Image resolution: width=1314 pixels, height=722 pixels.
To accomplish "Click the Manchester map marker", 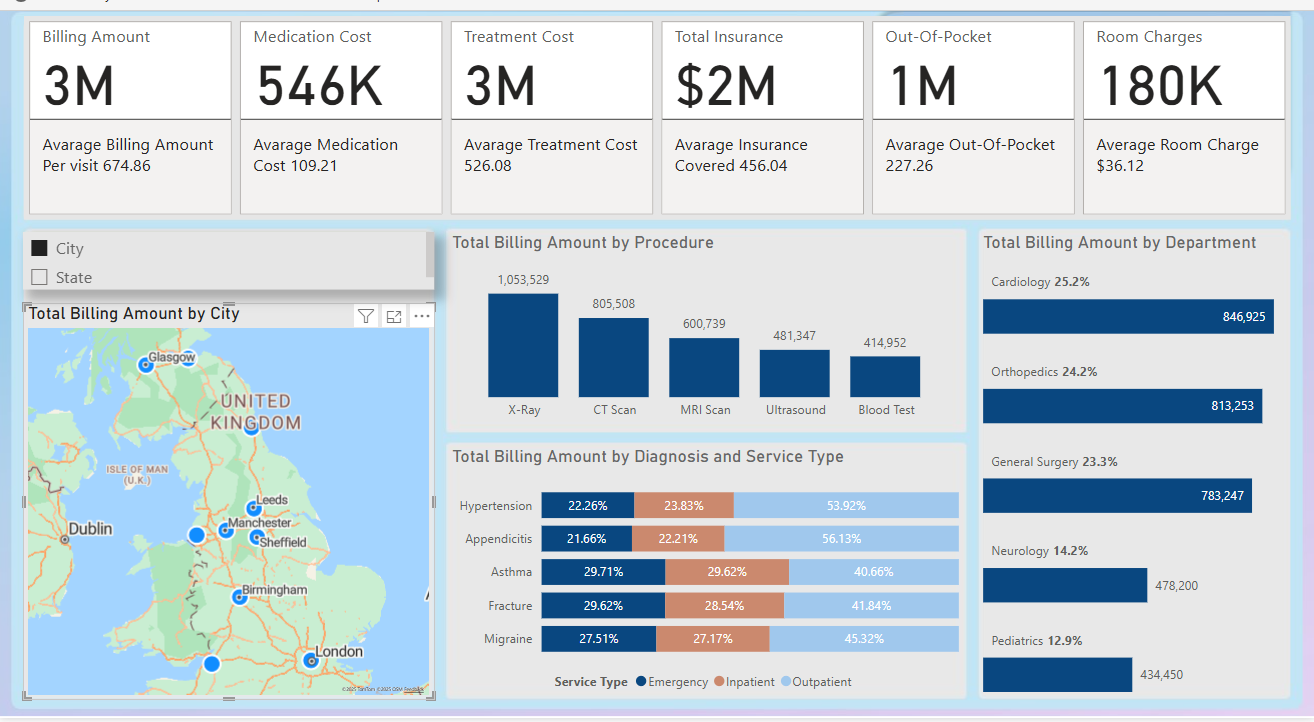I will (225, 530).
